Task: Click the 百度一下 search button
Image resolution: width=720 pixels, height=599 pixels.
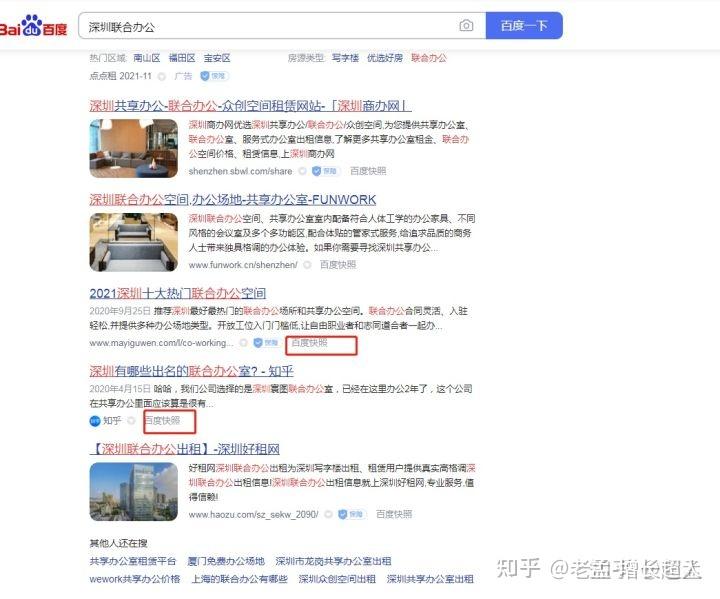Action: pyautogui.click(x=524, y=26)
